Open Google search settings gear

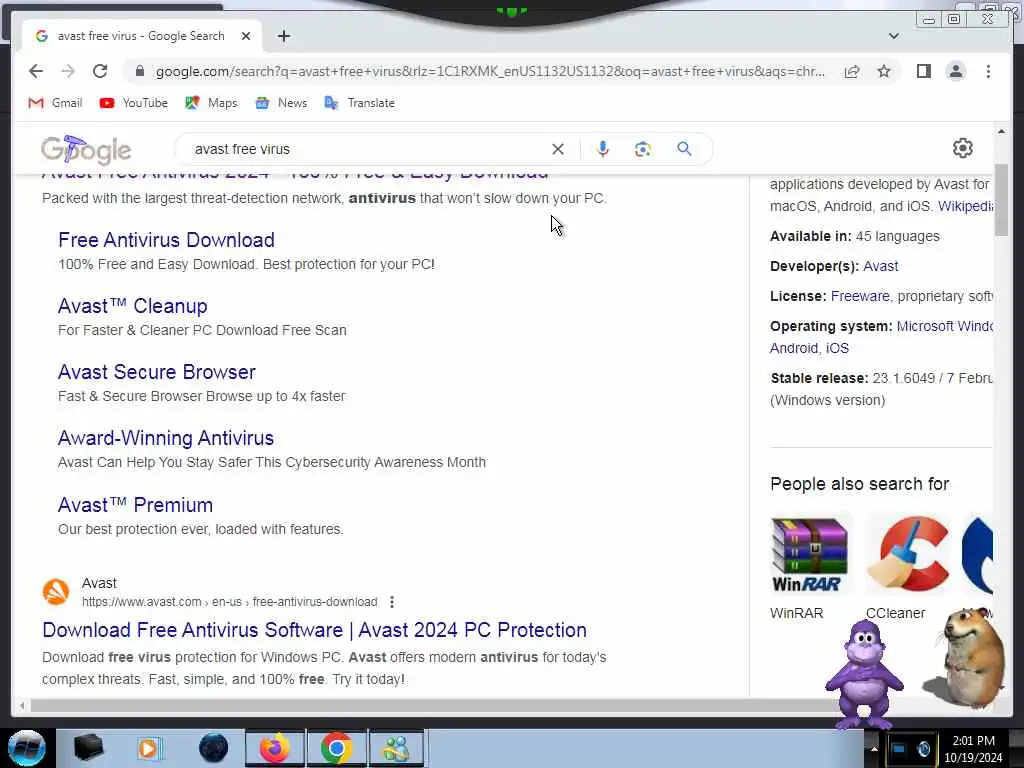(963, 148)
